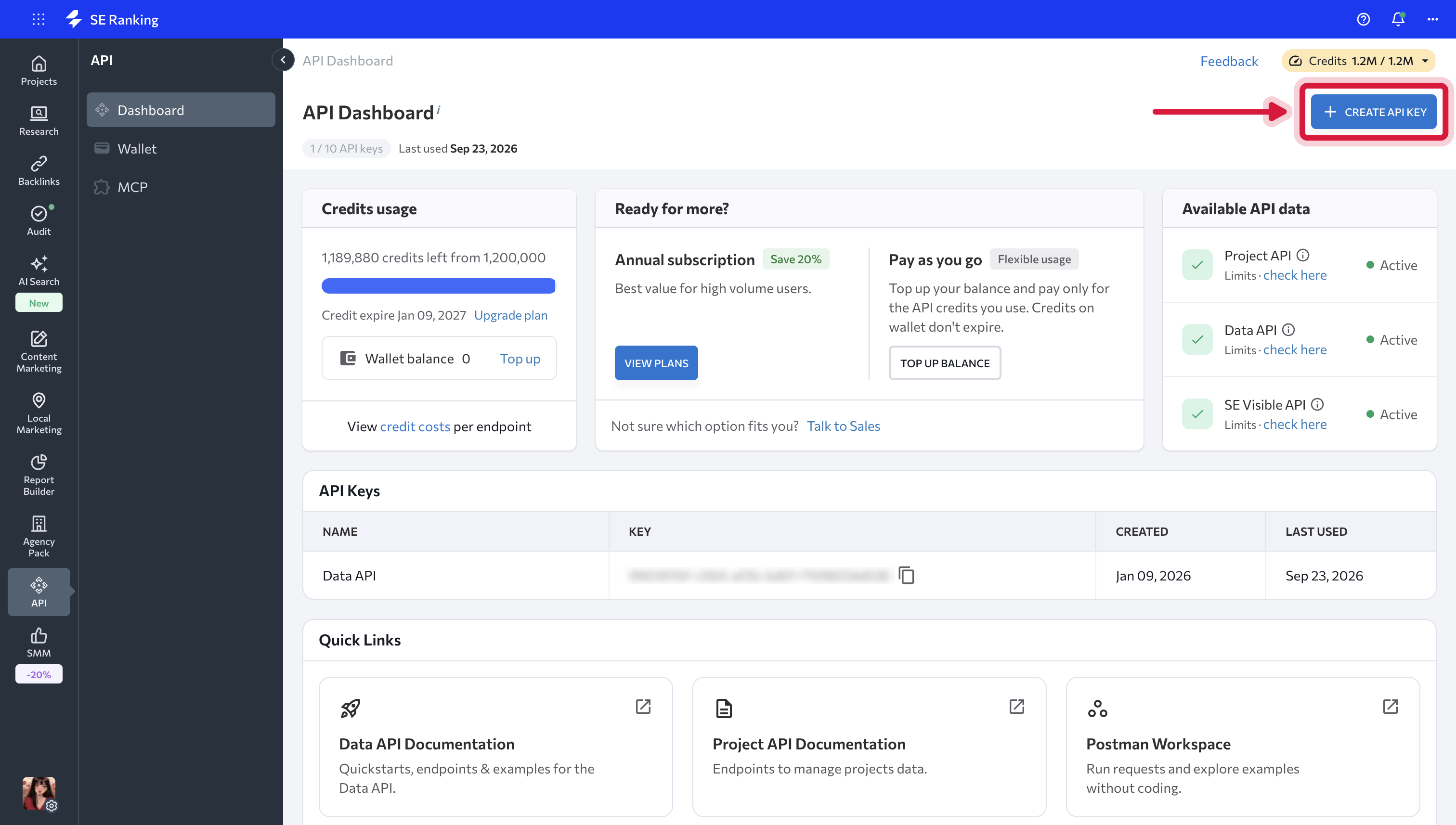The image size is (1456, 825).
Task: Open the Data API Documentation card
Action: (495, 747)
